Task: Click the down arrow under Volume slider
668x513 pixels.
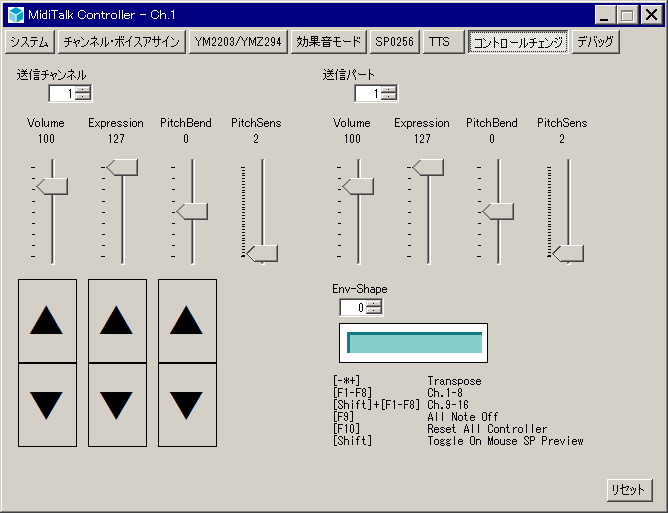Action: tap(47, 405)
